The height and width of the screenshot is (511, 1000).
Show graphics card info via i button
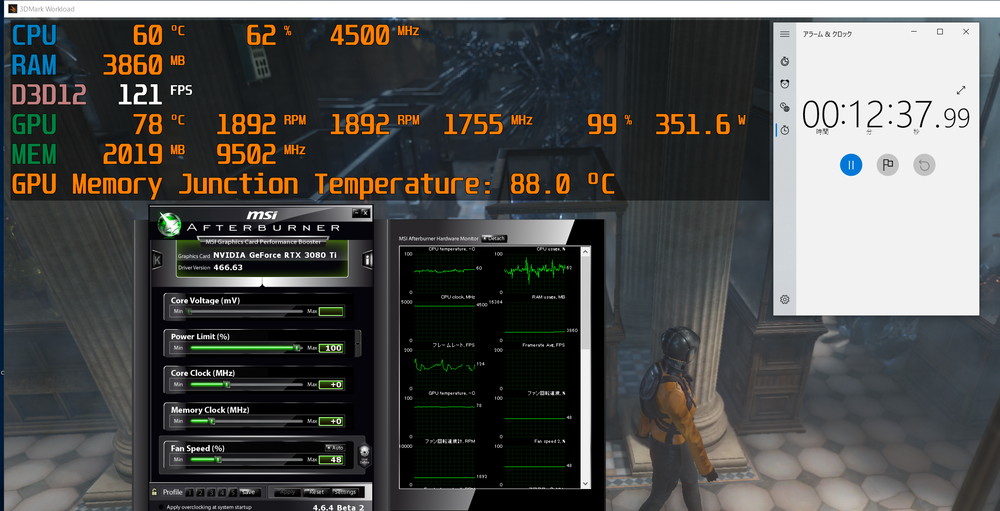[x=367, y=259]
